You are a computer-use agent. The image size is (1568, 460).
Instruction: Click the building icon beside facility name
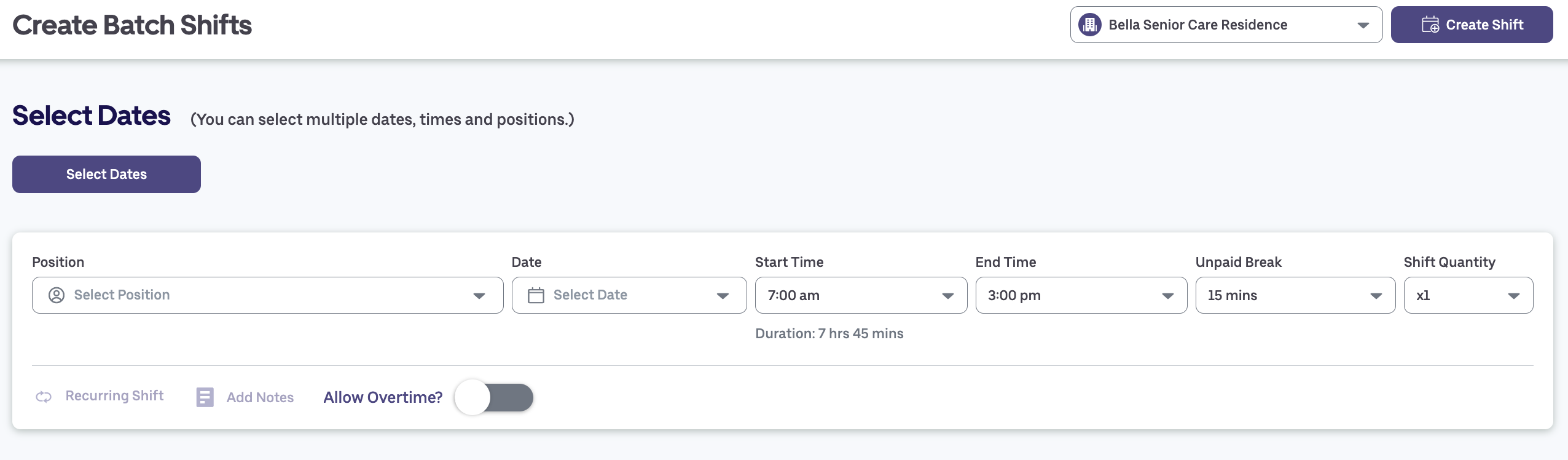(x=1089, y=25)
